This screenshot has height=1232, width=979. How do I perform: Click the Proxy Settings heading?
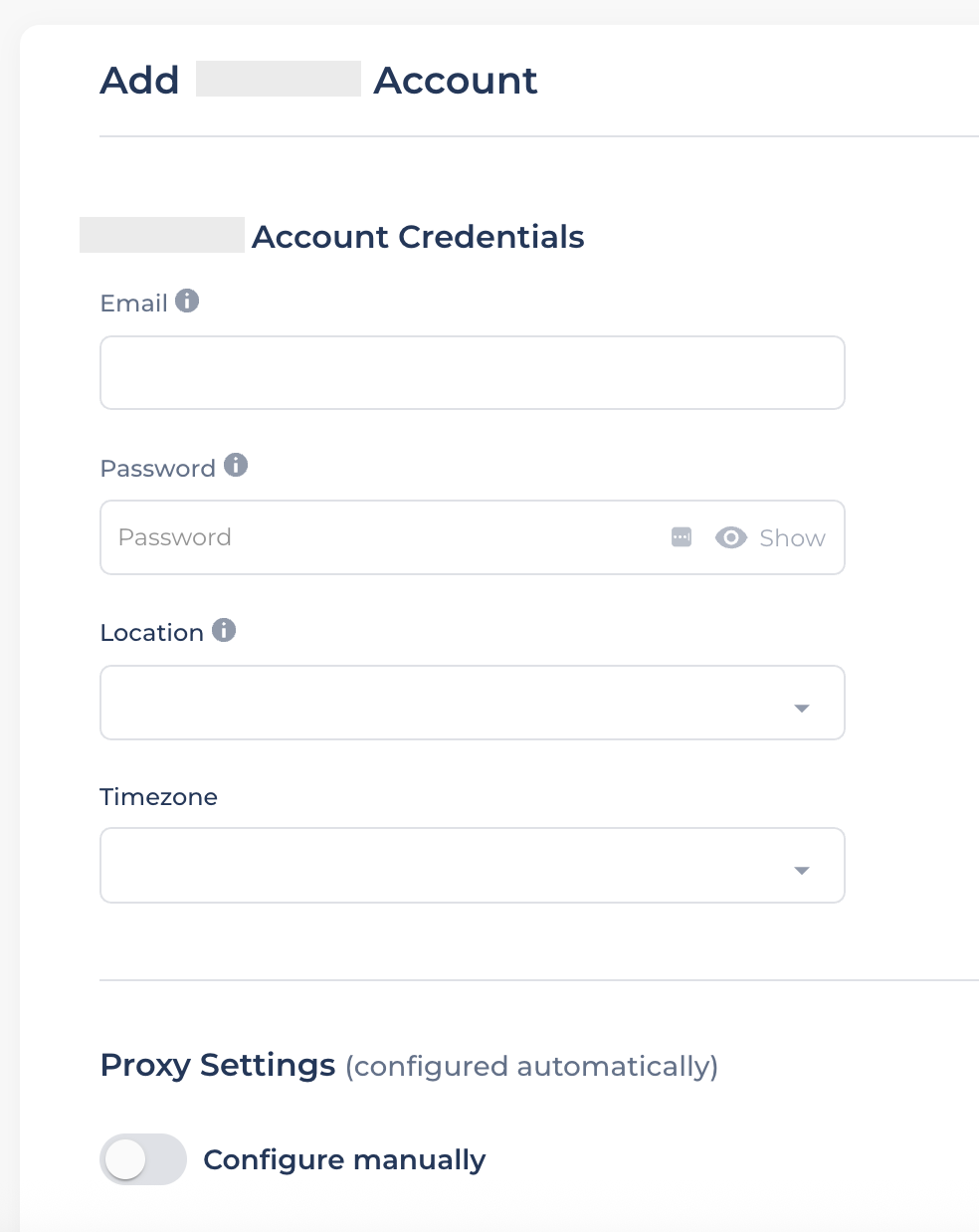217,1065
